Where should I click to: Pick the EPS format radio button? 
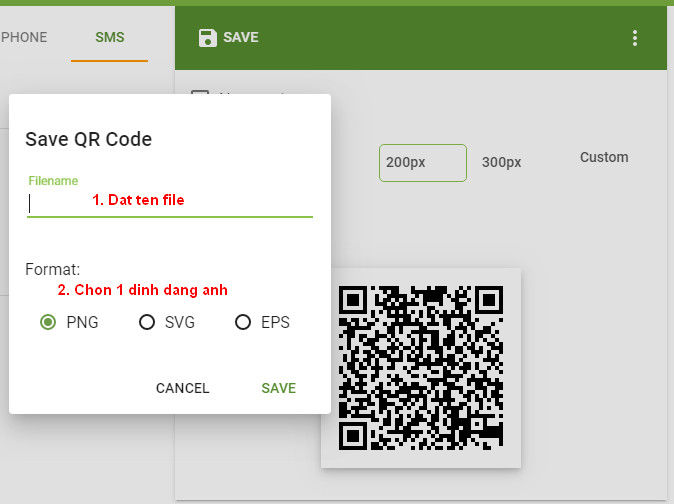242,322
